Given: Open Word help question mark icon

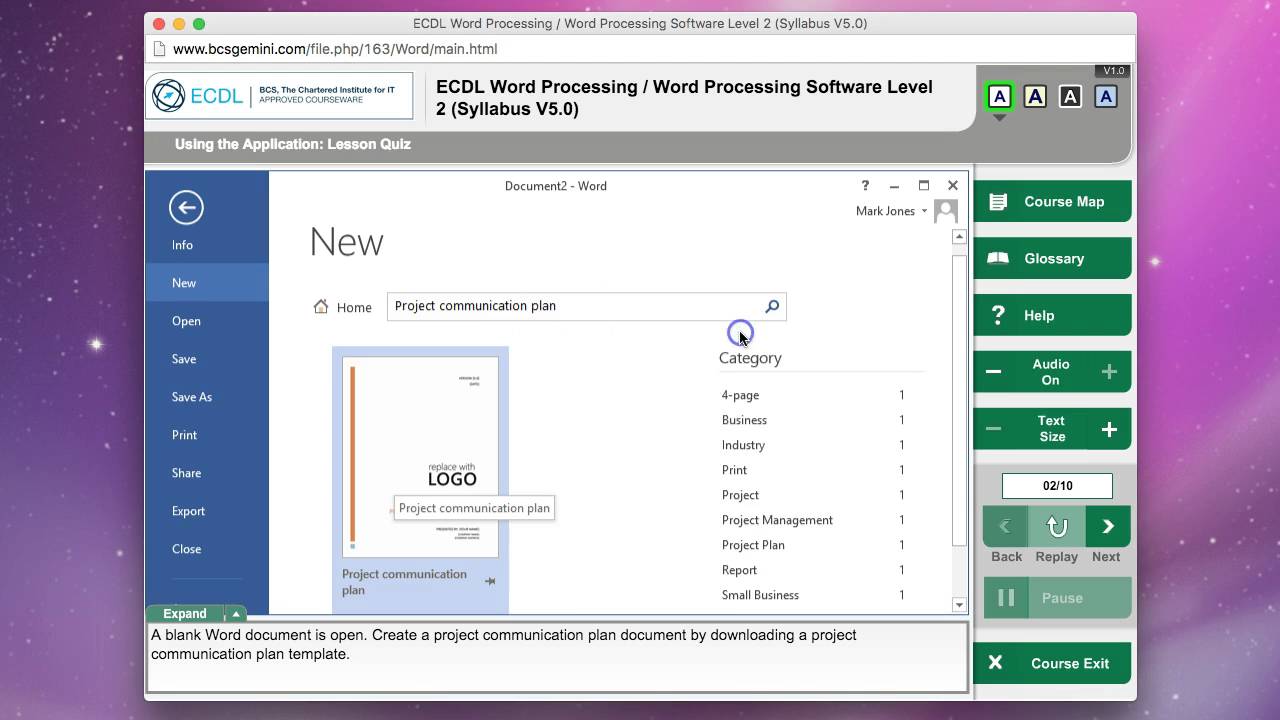Looking at the screenshot, I should (866, 185).
